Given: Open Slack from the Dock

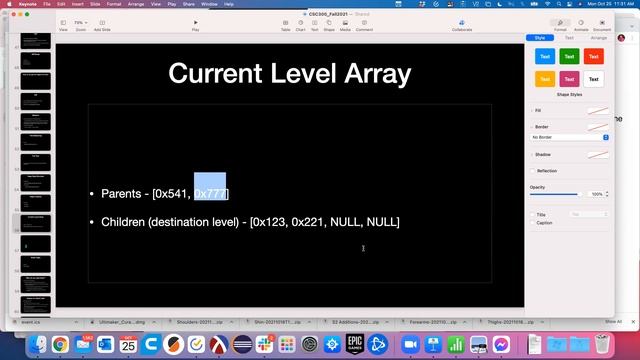Looking at the screenshot, I should tap(264, 344).
